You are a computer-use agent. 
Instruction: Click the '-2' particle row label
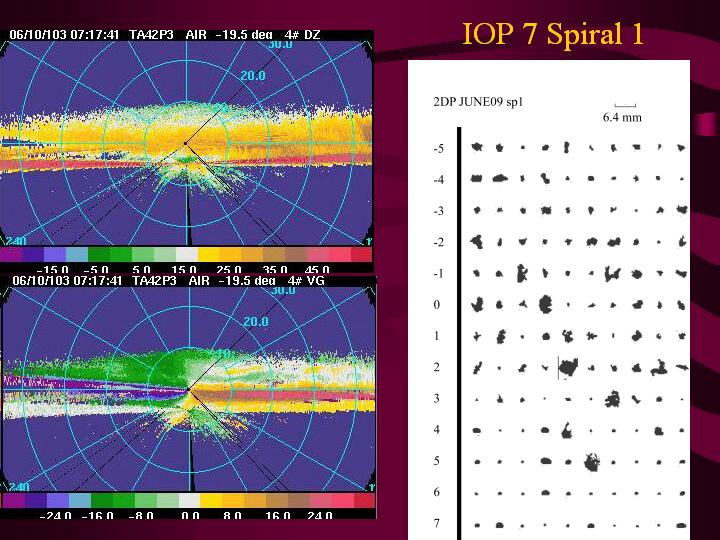pyautogui.click(x=439, y=242)
